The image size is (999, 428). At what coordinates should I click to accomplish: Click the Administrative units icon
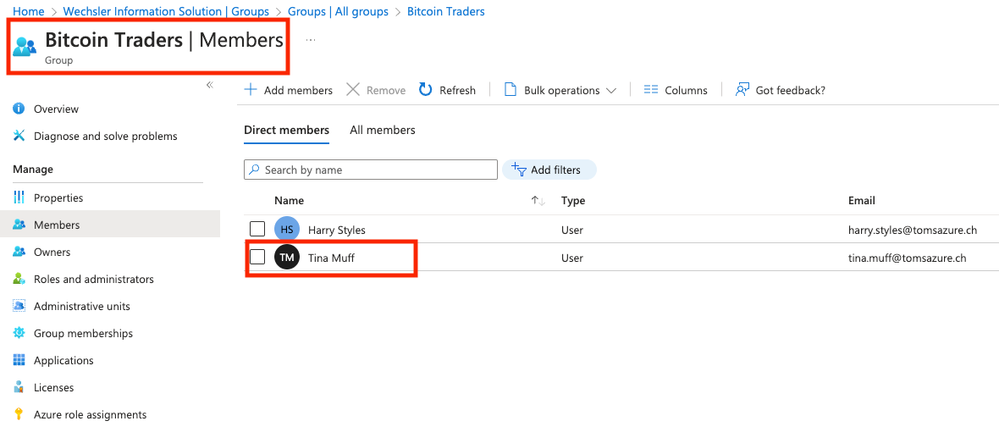18,306
